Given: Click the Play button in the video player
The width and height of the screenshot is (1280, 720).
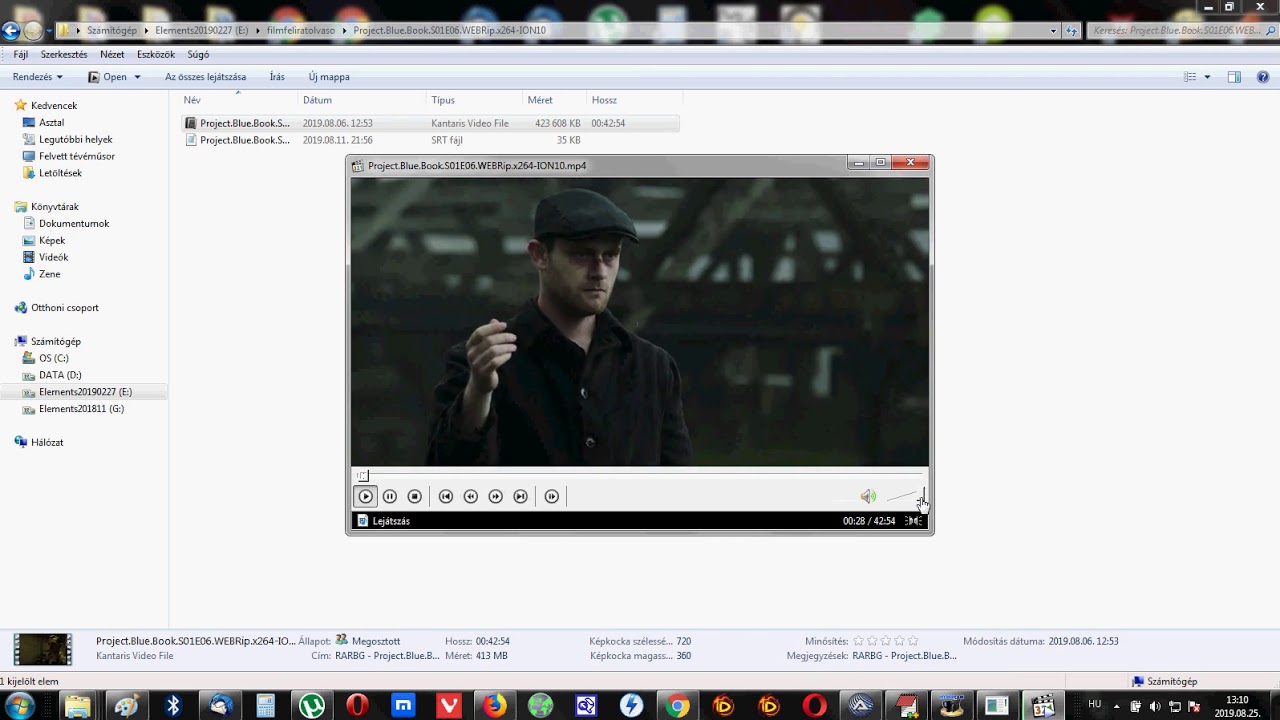Looking at the screenshot, I should pyautogui.click(x=365, y=496).
